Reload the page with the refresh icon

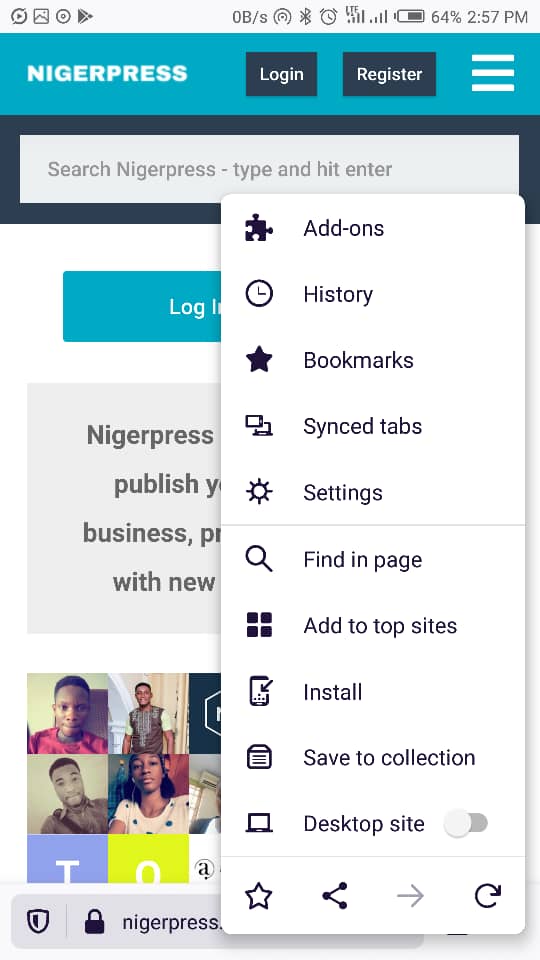[x=487, y=896]
